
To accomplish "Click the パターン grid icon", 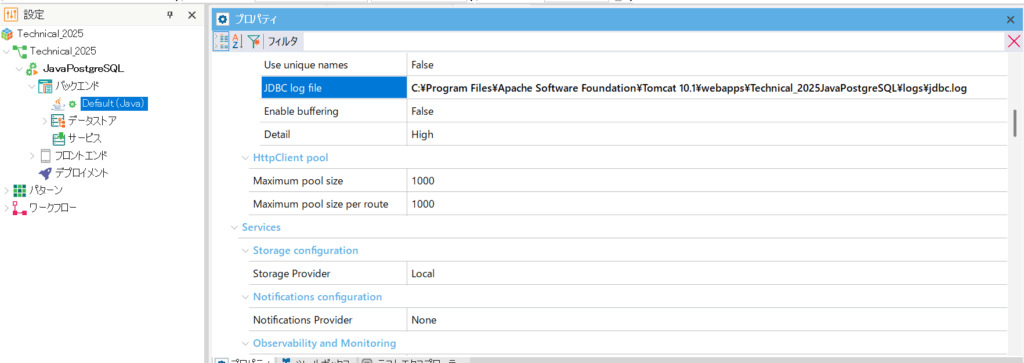I will pos(20,190).
